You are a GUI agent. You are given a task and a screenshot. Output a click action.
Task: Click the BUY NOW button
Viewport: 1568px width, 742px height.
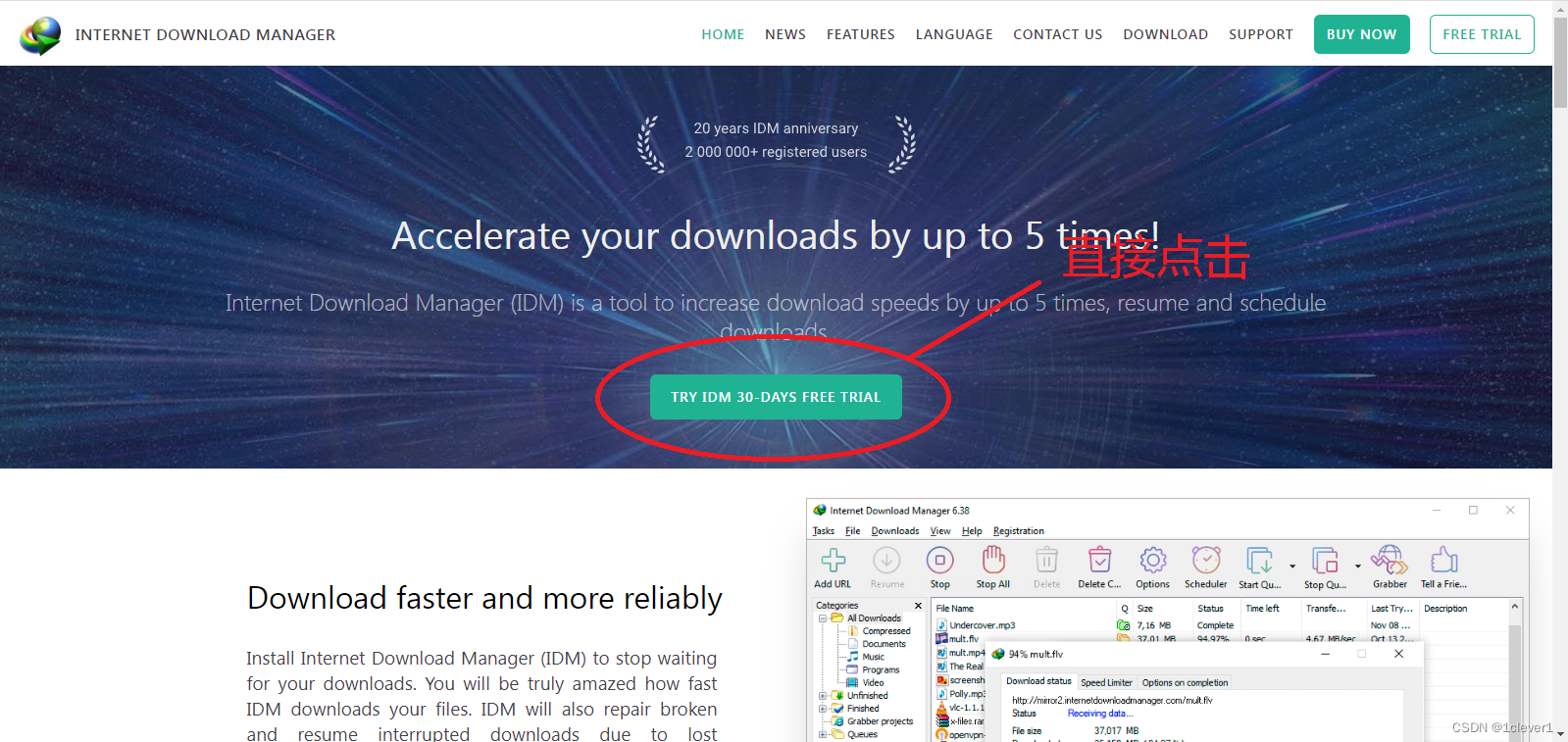[1362, 34]
